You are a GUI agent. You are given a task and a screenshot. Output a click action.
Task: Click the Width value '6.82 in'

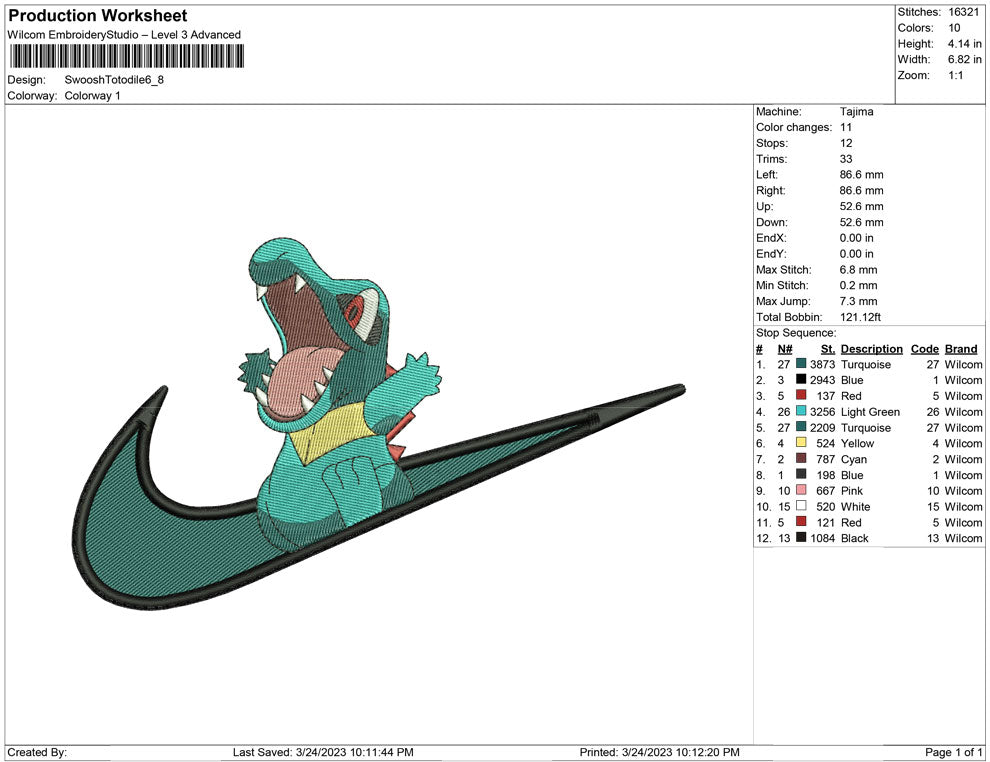pyautogui.click(x=965, y=59)
